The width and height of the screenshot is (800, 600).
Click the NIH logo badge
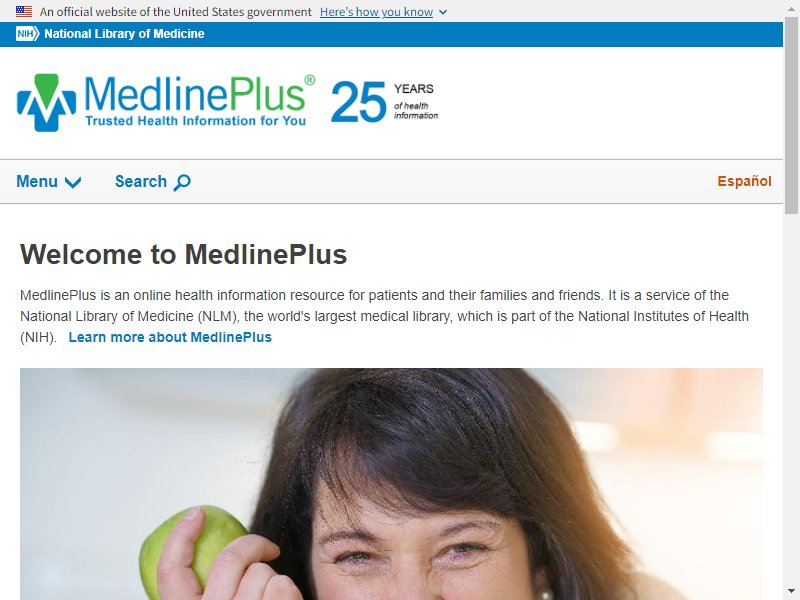click(x=28, y=34)
